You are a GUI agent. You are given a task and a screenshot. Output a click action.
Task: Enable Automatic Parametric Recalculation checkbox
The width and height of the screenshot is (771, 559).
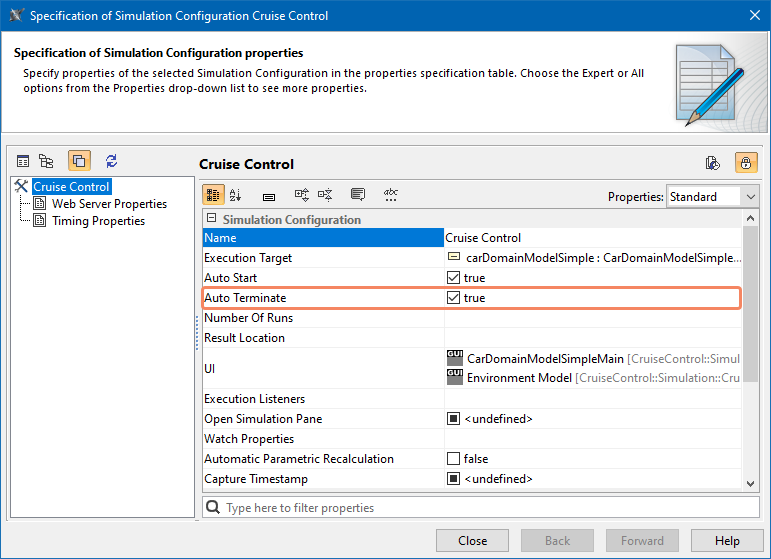click(x=453, y=459)
